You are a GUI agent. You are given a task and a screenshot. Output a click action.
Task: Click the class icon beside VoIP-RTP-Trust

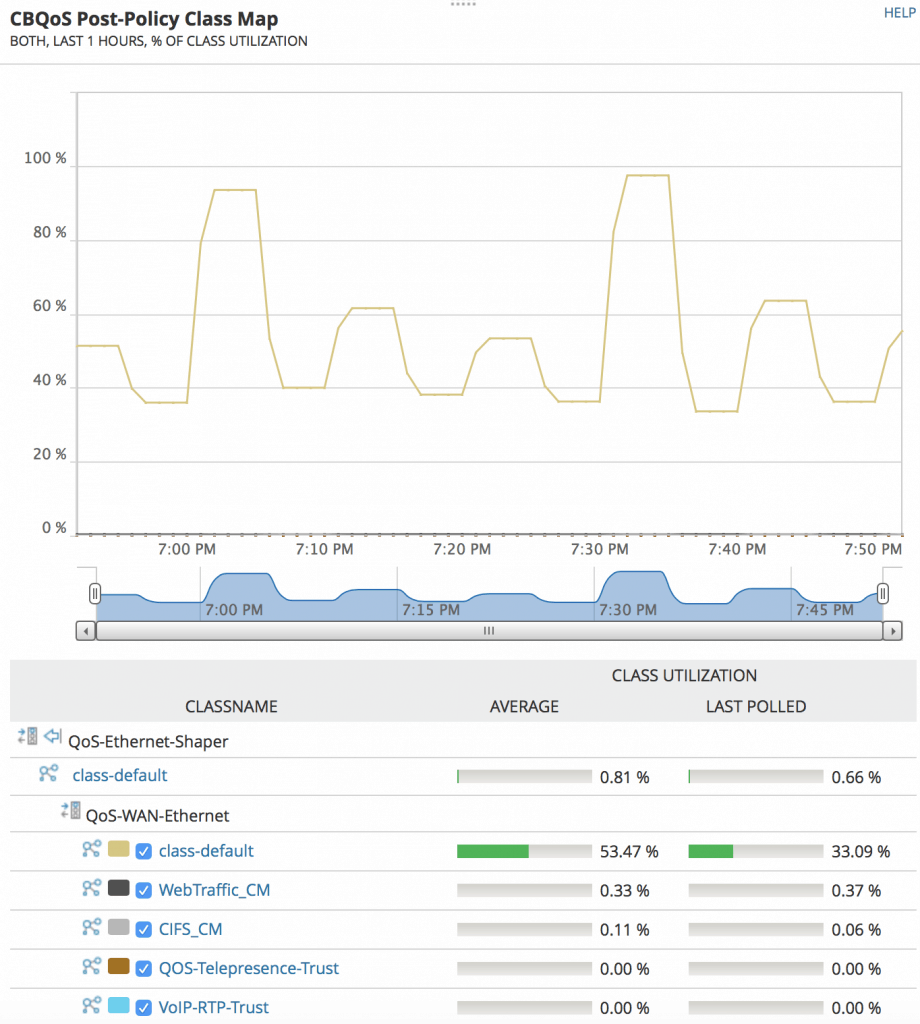tap(91, 1005)
